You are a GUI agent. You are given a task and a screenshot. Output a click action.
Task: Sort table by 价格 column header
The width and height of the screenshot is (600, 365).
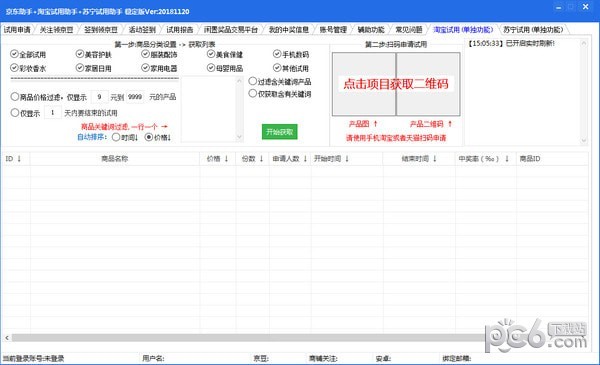pos(218,158)
